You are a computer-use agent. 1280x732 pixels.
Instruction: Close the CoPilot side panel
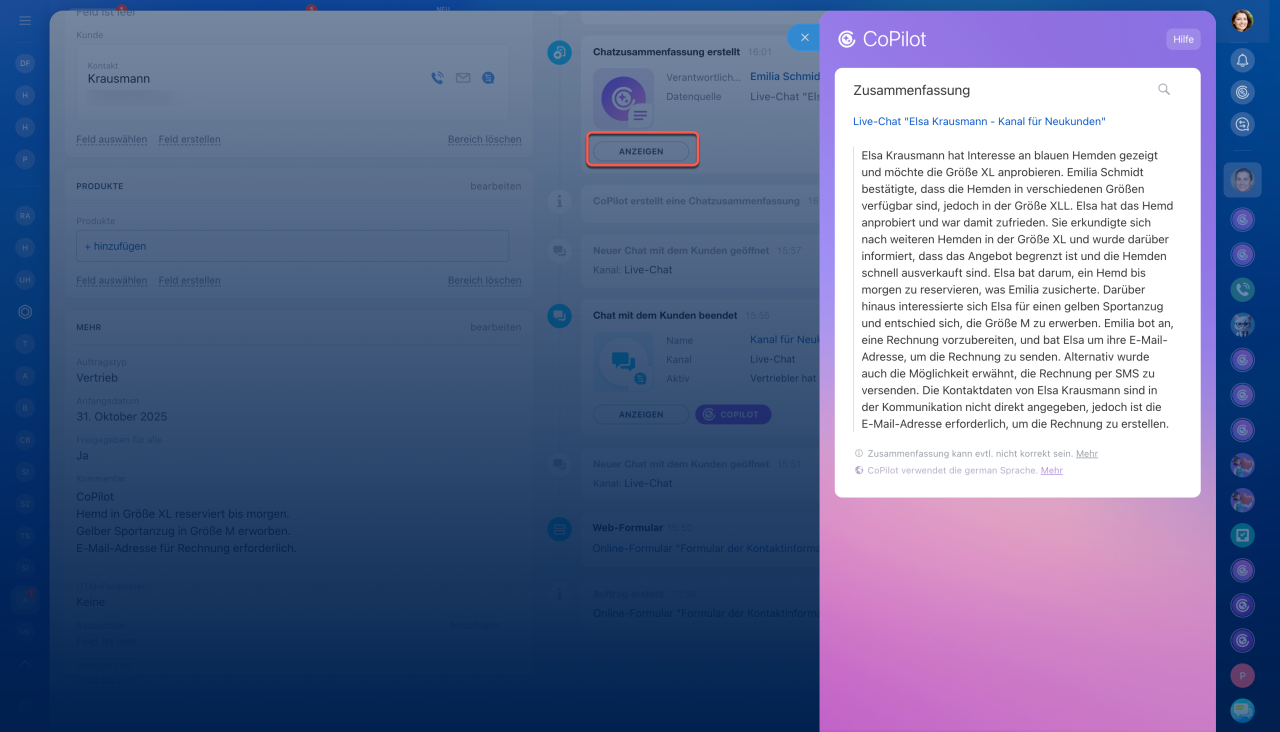[804, 38]
